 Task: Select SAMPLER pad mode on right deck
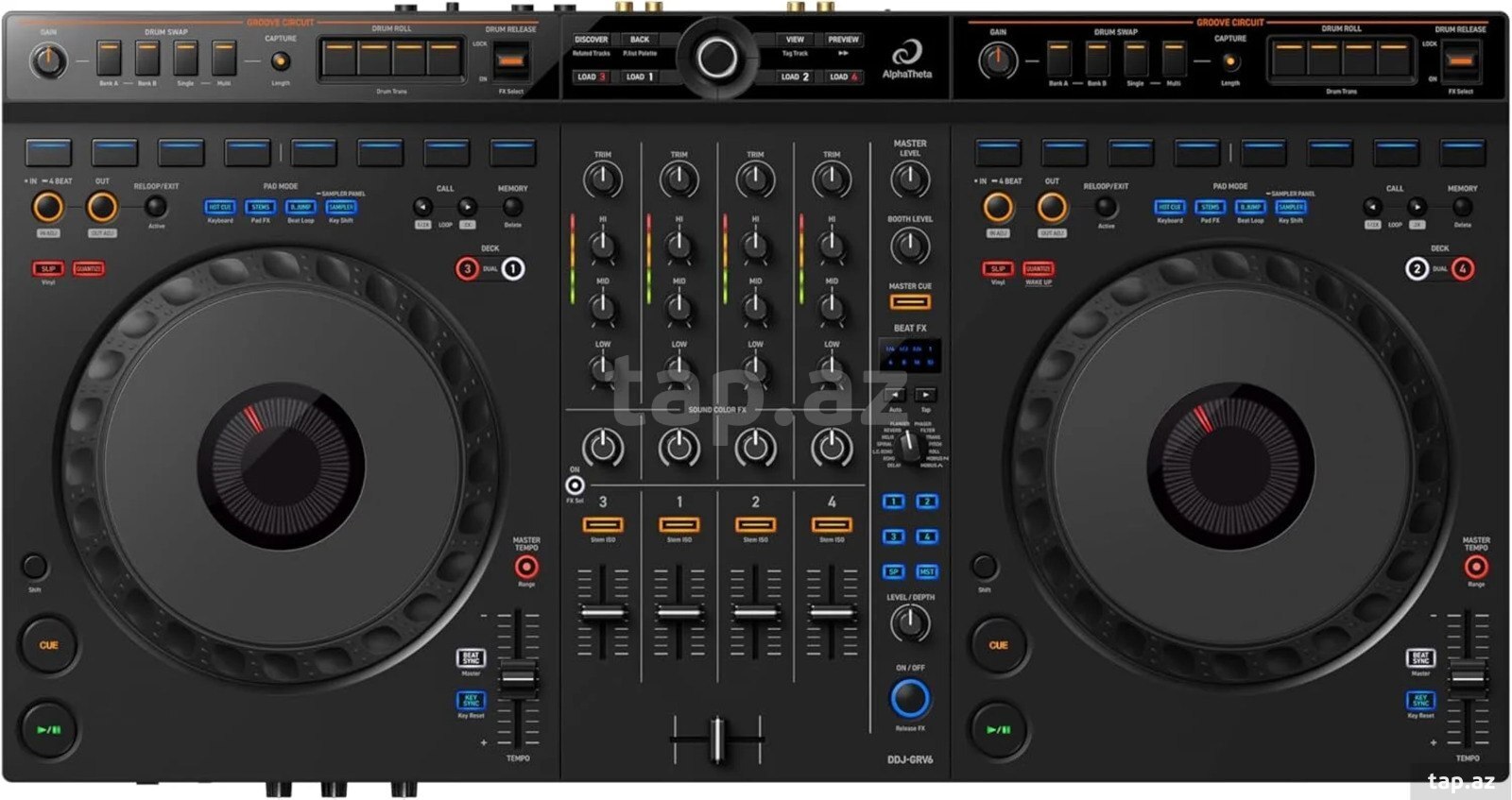(x=1291, y=207)
